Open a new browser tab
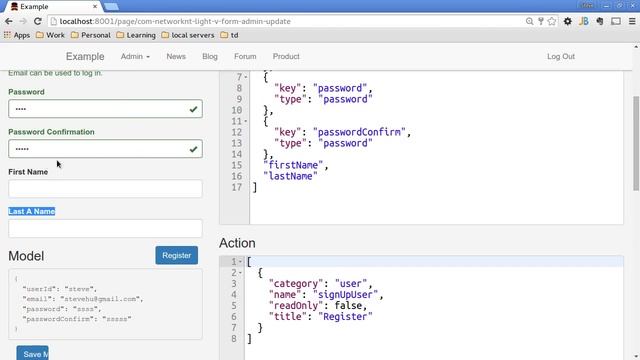This screenshot has height=360, width=640. coord(111,7)
